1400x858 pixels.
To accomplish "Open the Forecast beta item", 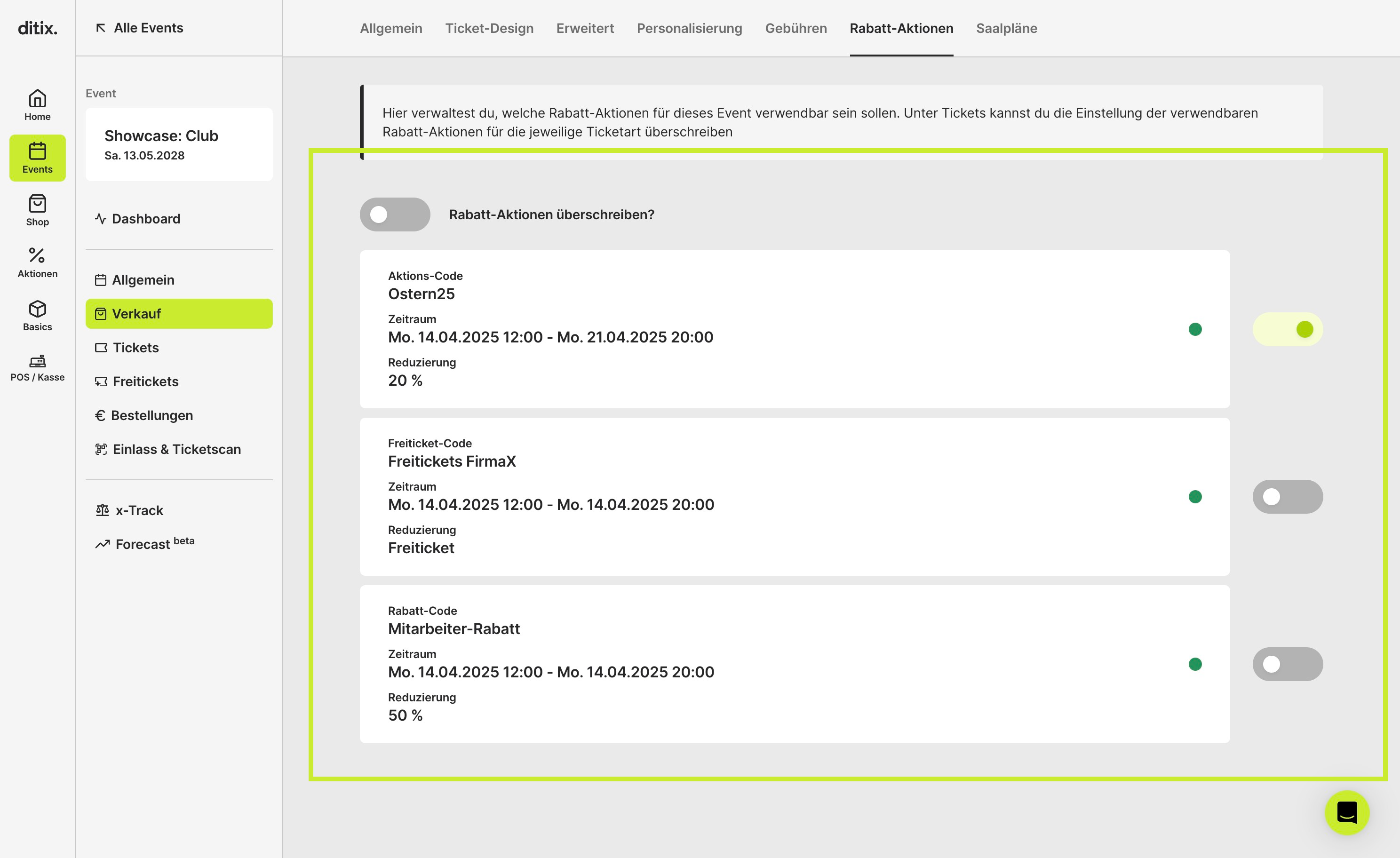I will pyautogui.click(x=145, y=544).
